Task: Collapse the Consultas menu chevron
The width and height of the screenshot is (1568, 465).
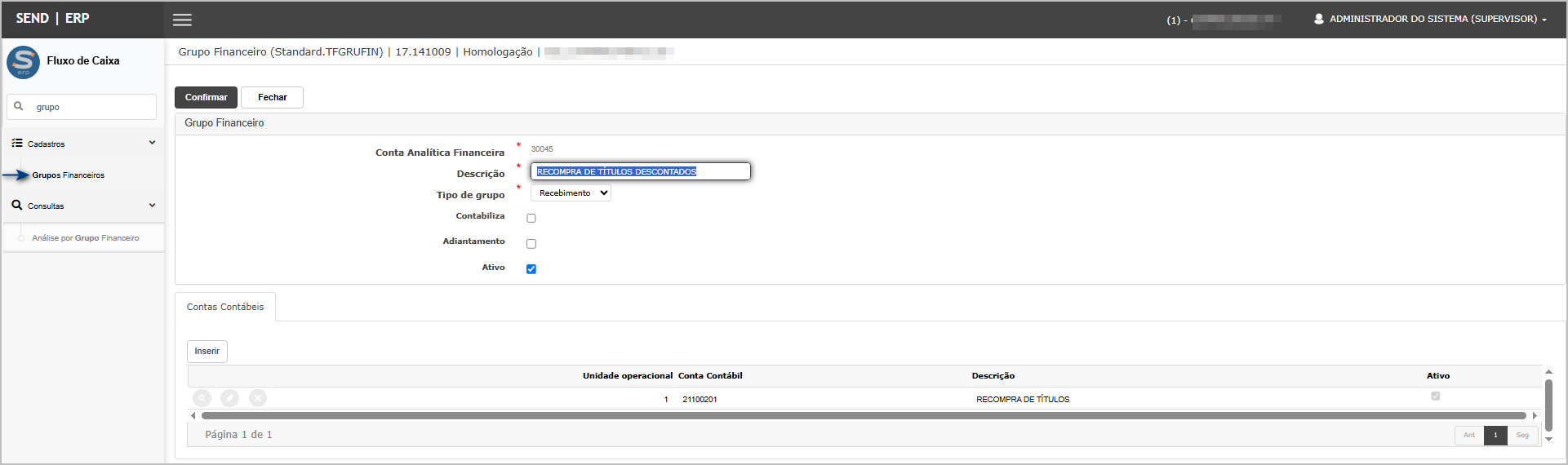Action: pyautogui.click(x=152, y=205)
